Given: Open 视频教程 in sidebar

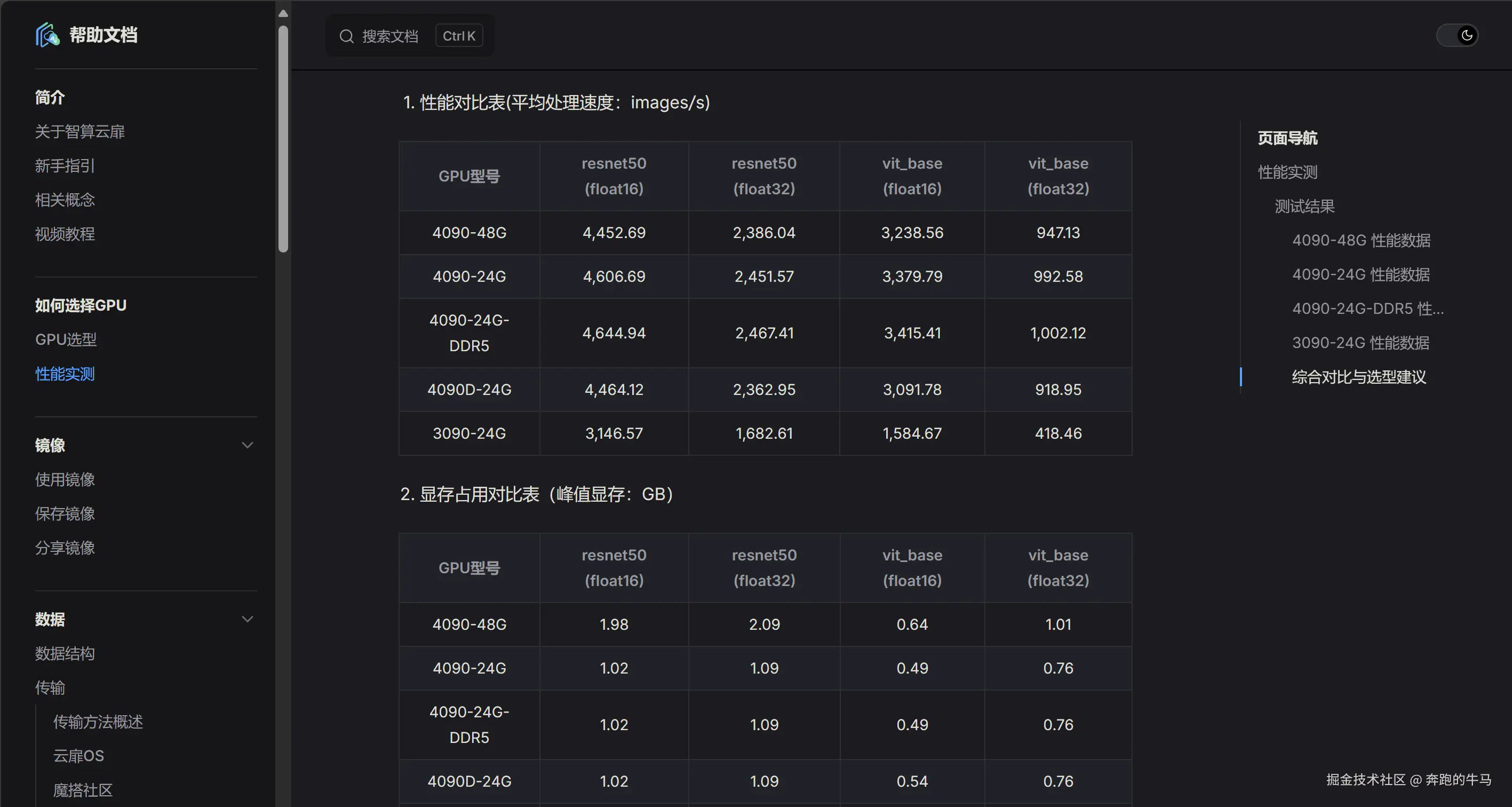Looking at the screenshot, I should coord(65,234).
